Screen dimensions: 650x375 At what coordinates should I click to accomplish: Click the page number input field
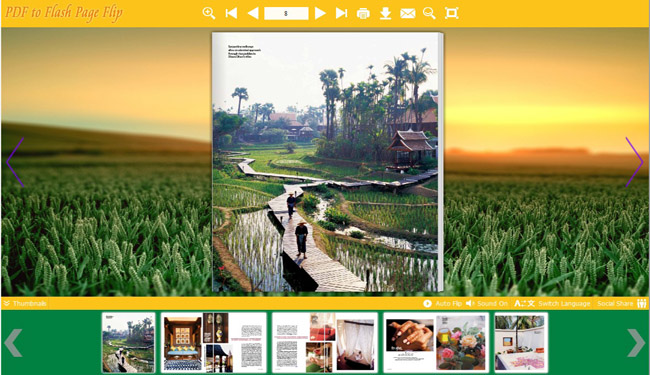(286, 13)
